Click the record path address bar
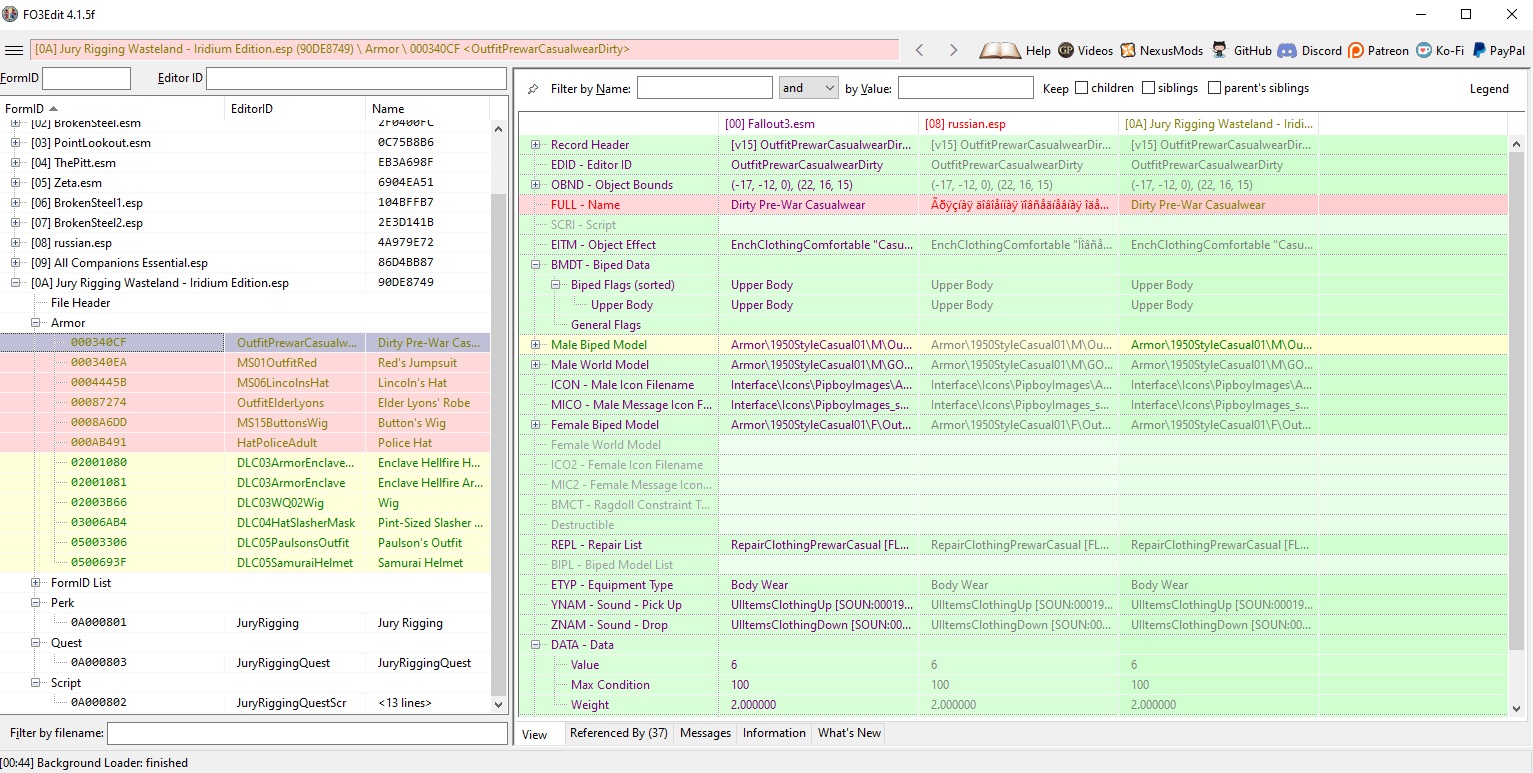This screenshot has width=1533, height=773. click(465, 49)
